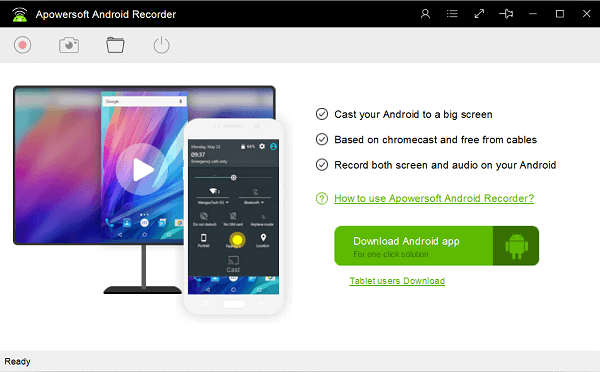Start recording with the red record button

click(23, 45)
